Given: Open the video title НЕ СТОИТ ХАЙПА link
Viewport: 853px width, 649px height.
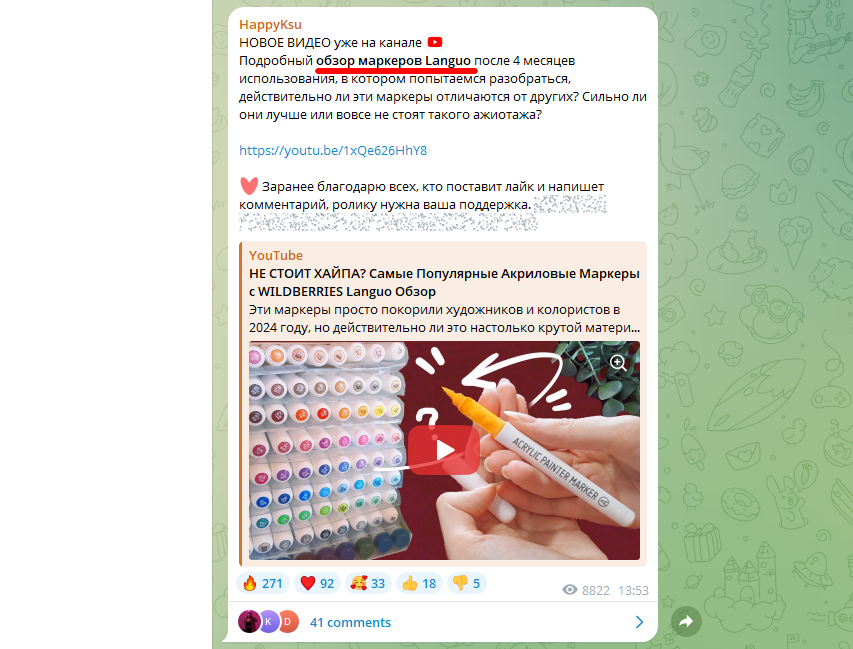Looking at the screenshot, I should click(x=444, y=282).
